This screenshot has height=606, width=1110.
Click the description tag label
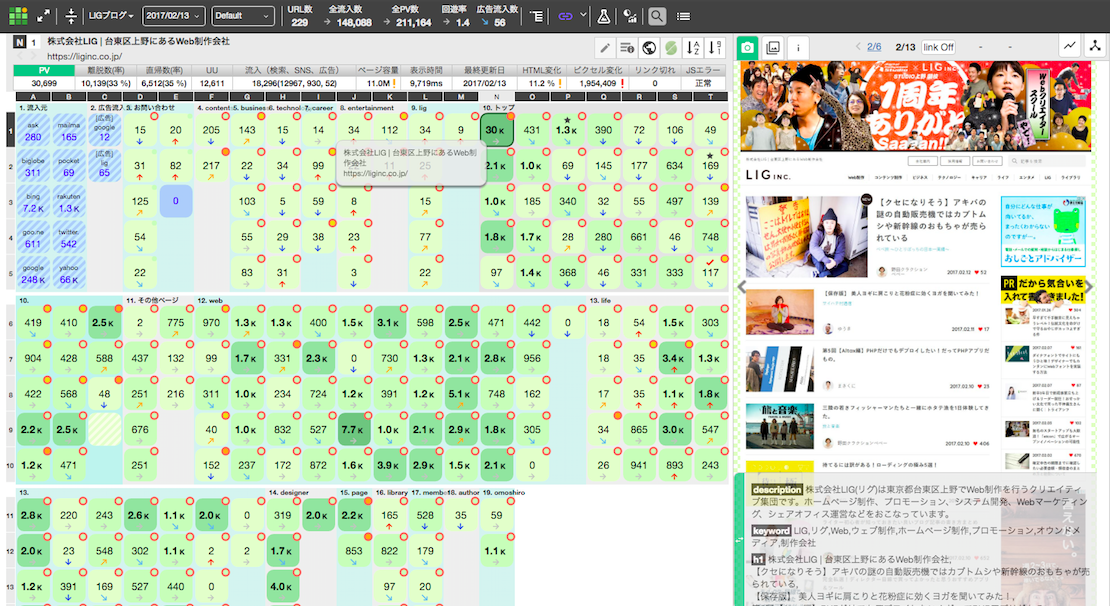pos(777,489)
